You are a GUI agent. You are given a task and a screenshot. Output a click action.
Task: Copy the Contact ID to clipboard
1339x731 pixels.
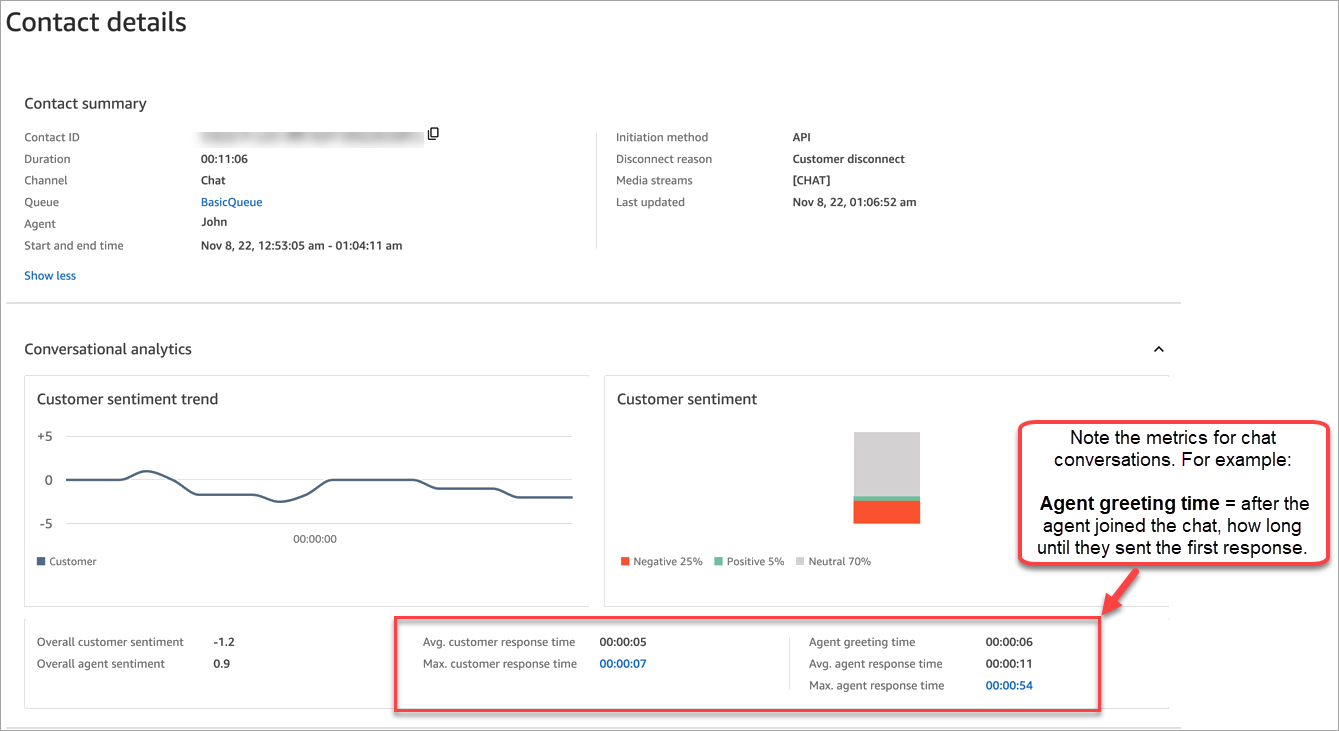coord(432,133)
